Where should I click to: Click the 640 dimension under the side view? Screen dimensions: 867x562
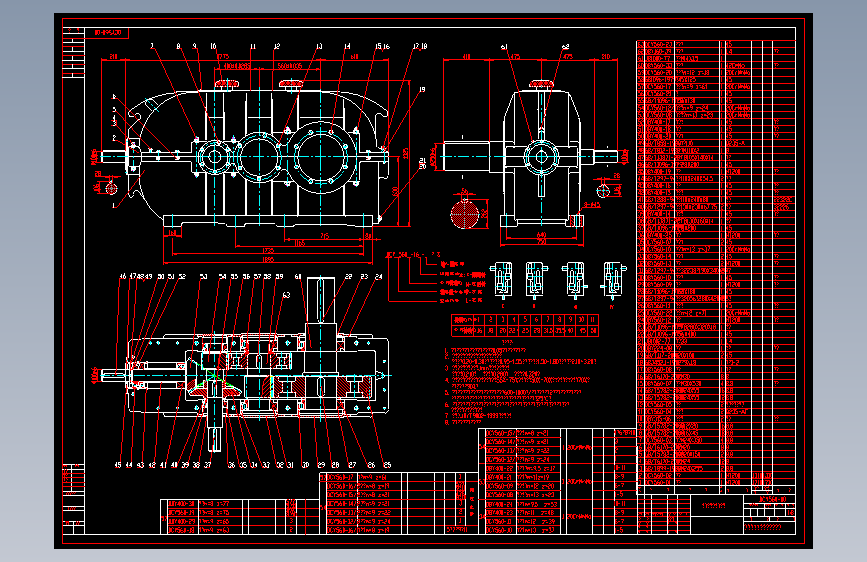point(541,235)
